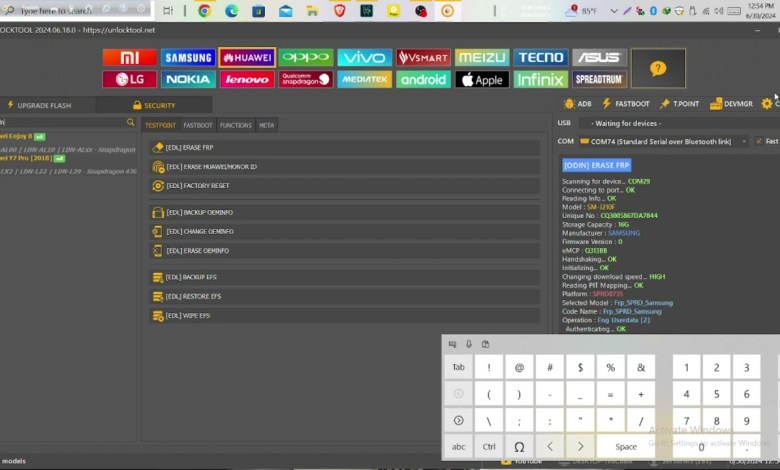Open the FASTBOOT tools button
The image size is (780, 470).
coord(626,104)
